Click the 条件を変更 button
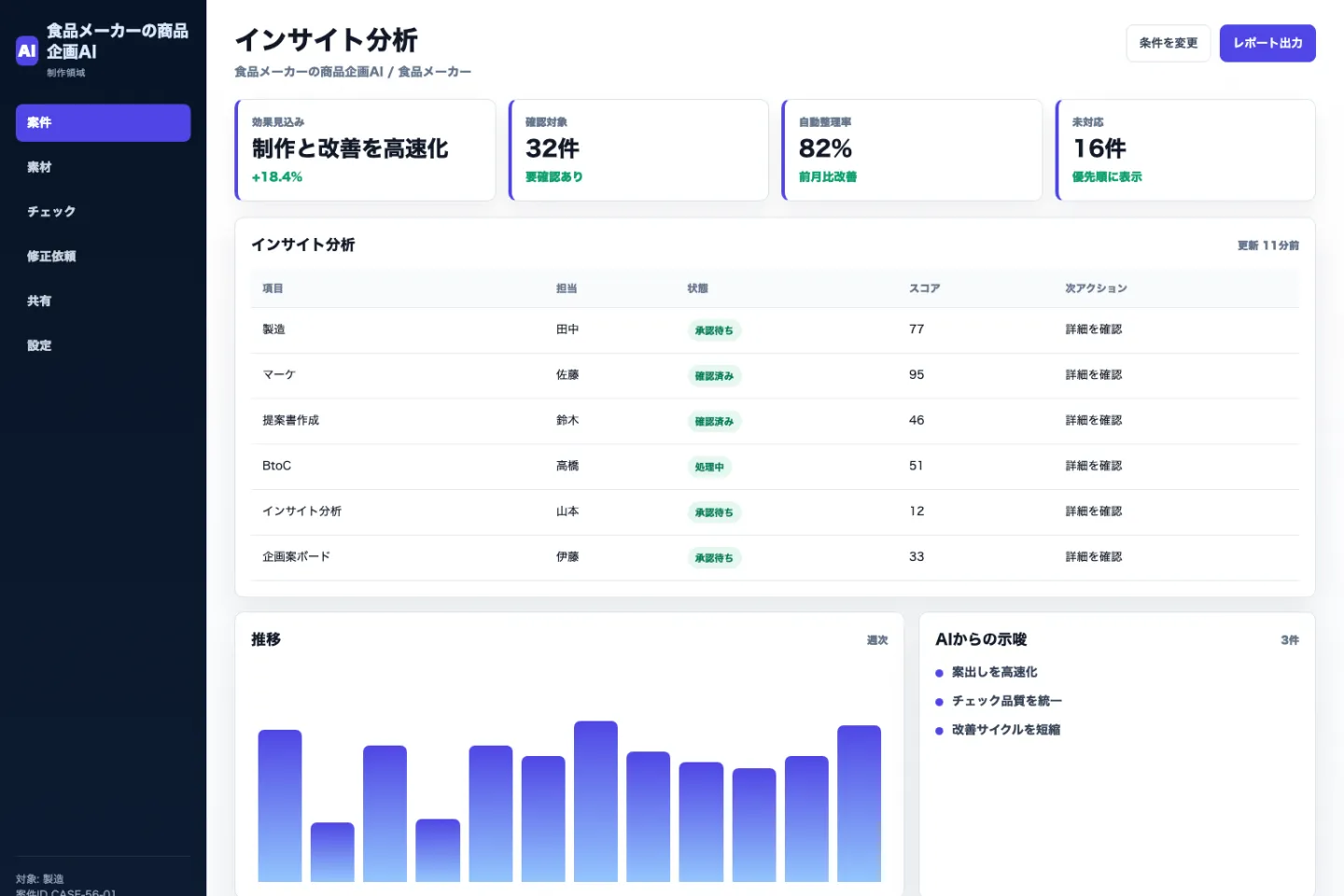1344x896 pixels. click(1168, 43)
